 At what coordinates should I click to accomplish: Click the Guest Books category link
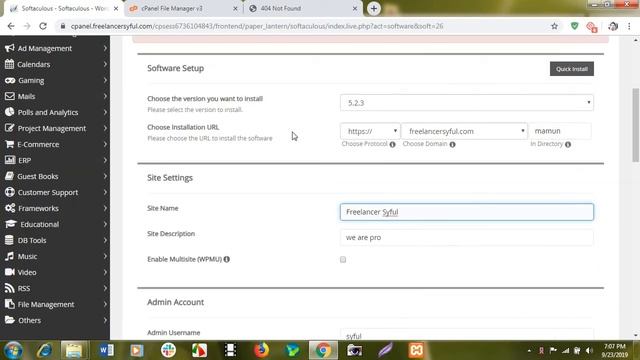pyautogui.click(x=38, y=176)
